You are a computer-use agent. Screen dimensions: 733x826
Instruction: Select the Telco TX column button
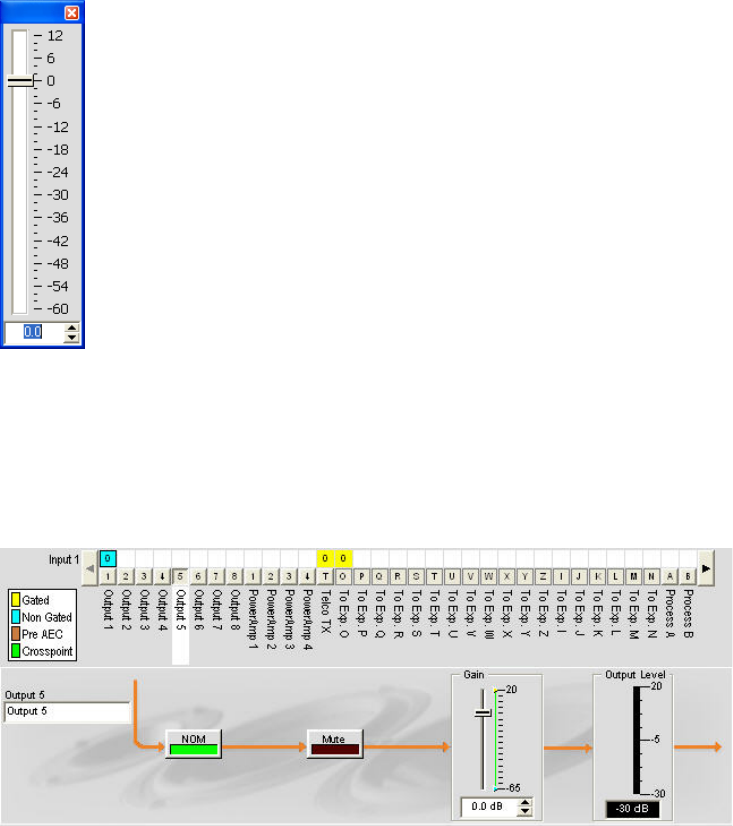(325, 576)
